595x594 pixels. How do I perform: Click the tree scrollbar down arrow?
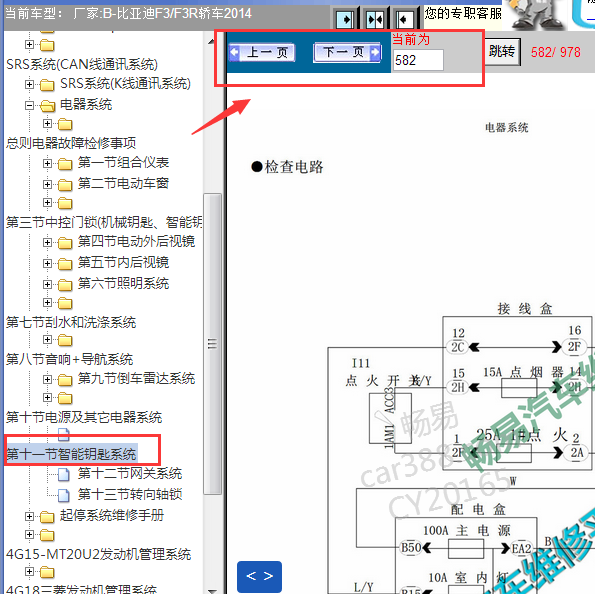[x=212, y=591]
